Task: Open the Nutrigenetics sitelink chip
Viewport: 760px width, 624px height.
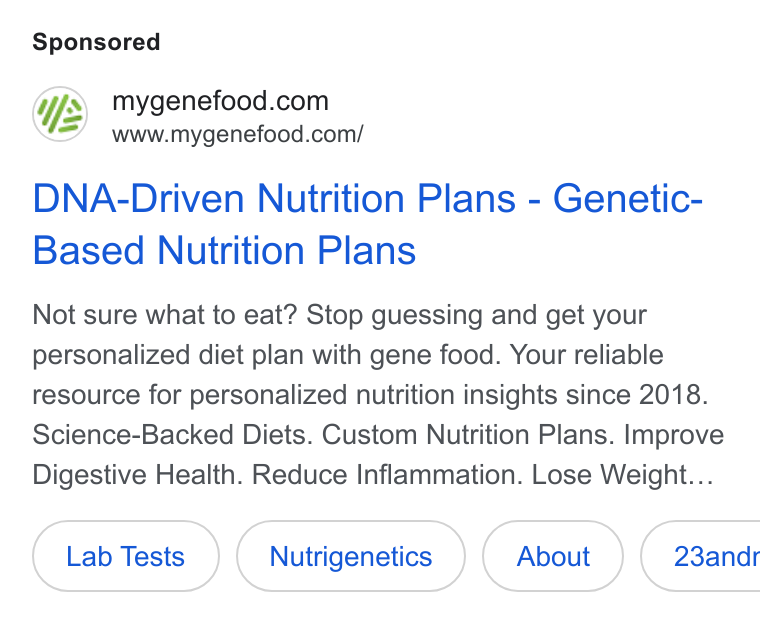Action: coord(351,556)
